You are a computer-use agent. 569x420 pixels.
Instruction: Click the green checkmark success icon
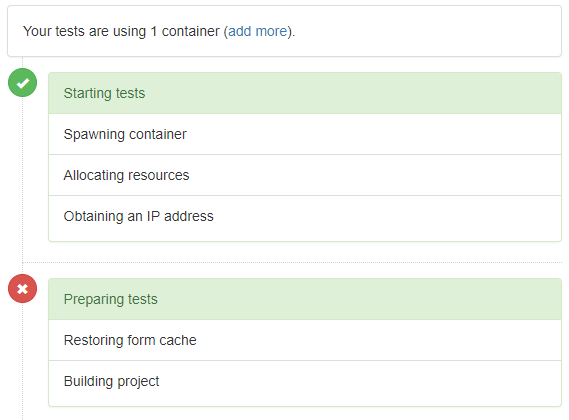(x=22, y=83)
